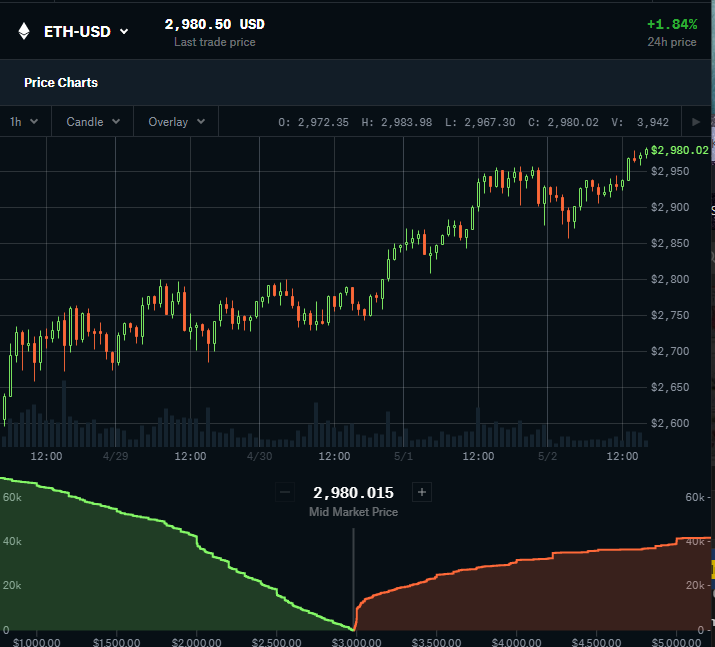Click the $2,800 price axis label
Viewport: 715px width, 647px height.
pyautogui.click(x=670, y=280)
